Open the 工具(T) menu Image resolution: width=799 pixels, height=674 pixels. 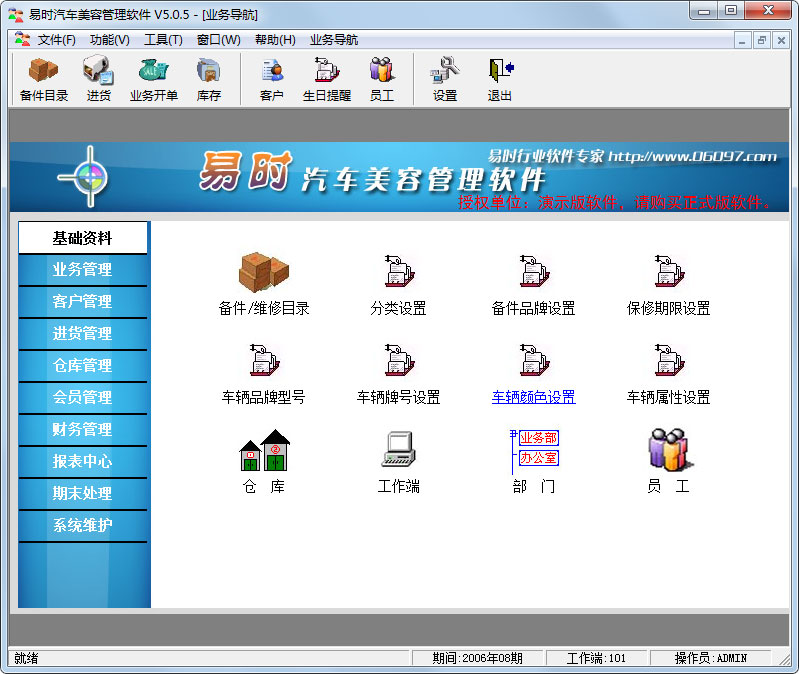point(163,40)
